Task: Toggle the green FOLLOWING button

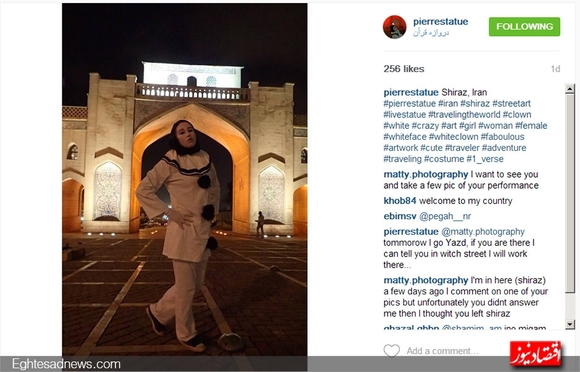Action: pos(524,27)
